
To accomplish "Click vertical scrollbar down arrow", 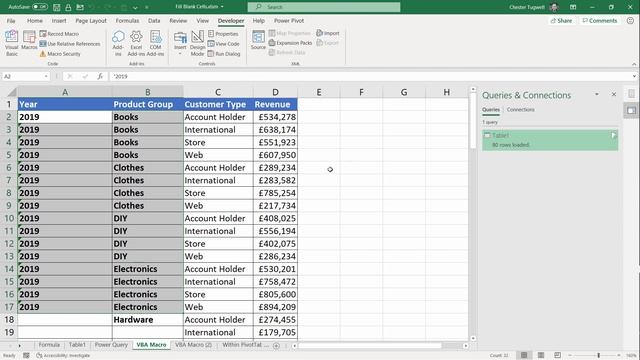I will tap(473, 338).
